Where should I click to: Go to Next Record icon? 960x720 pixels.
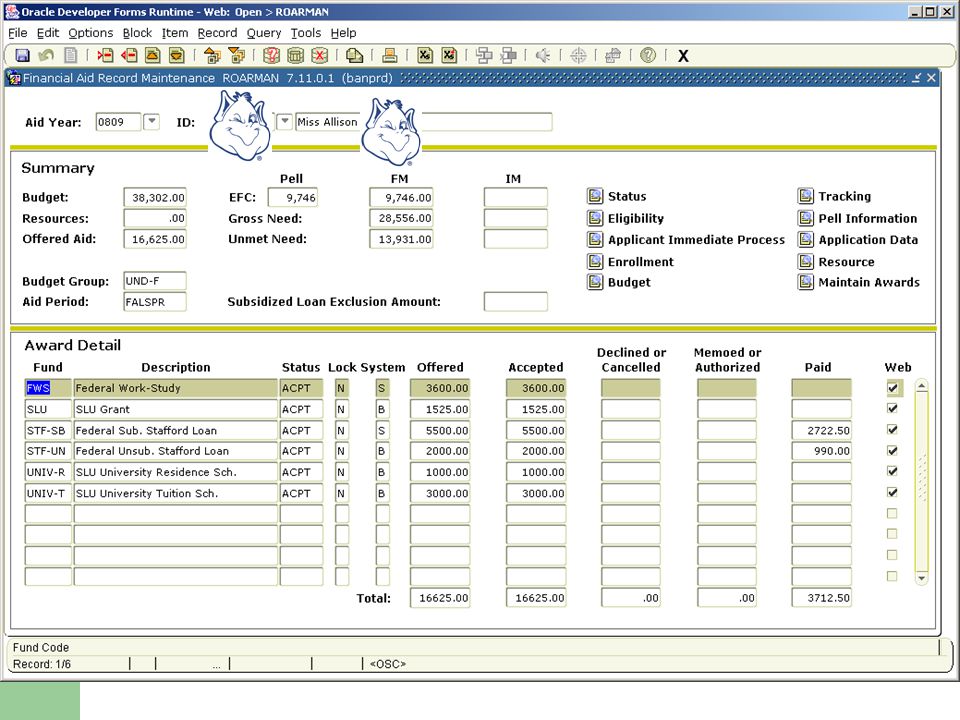(177, 56)
